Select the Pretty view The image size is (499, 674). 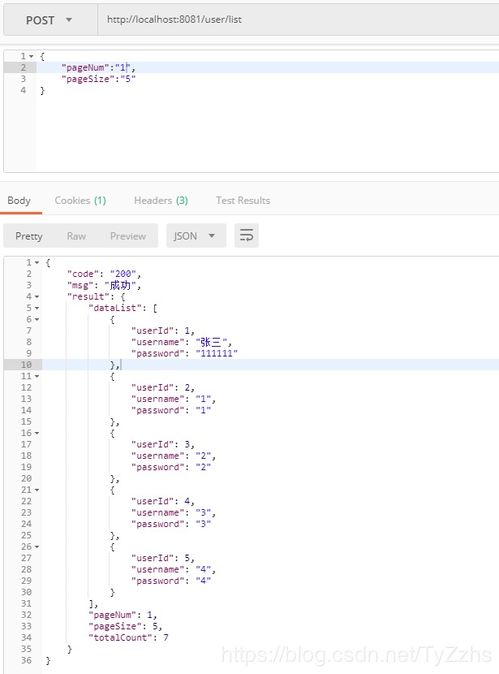tap(29, 236)
